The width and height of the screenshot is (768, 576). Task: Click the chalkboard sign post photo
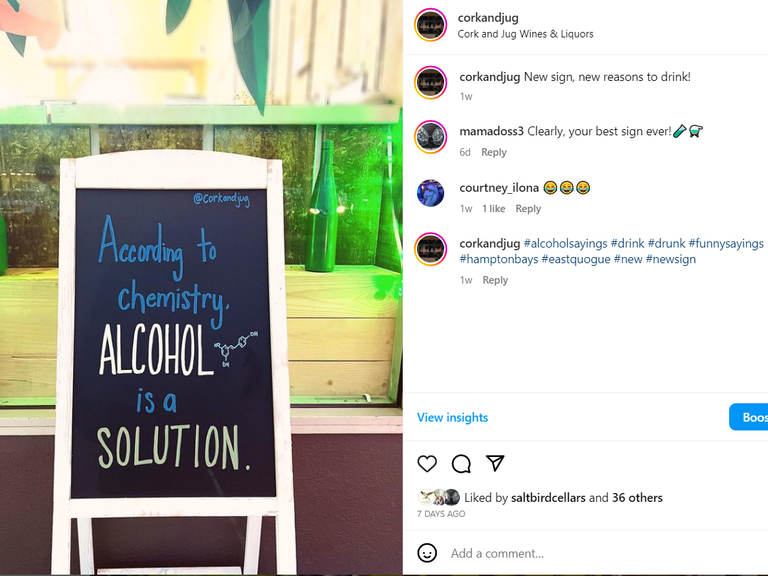(201, 287)
